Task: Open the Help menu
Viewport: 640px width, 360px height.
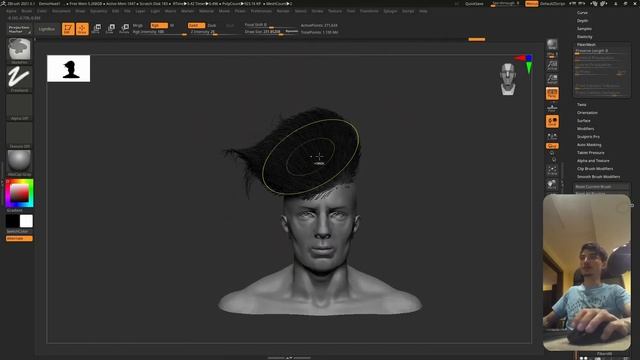Action: pos(423,11)
